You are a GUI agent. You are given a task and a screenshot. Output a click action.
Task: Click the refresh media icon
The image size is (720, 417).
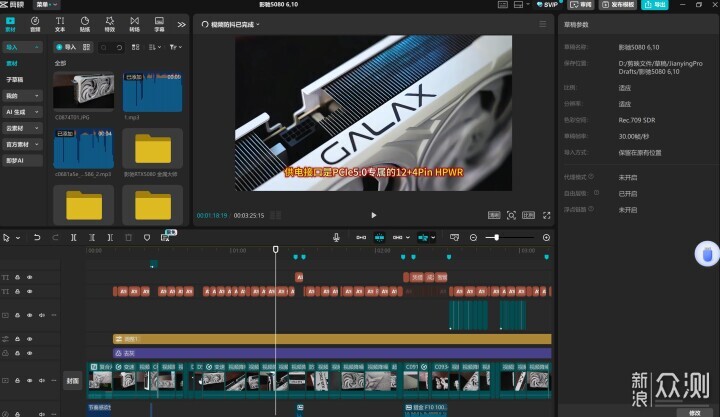[x=119, y=47]
